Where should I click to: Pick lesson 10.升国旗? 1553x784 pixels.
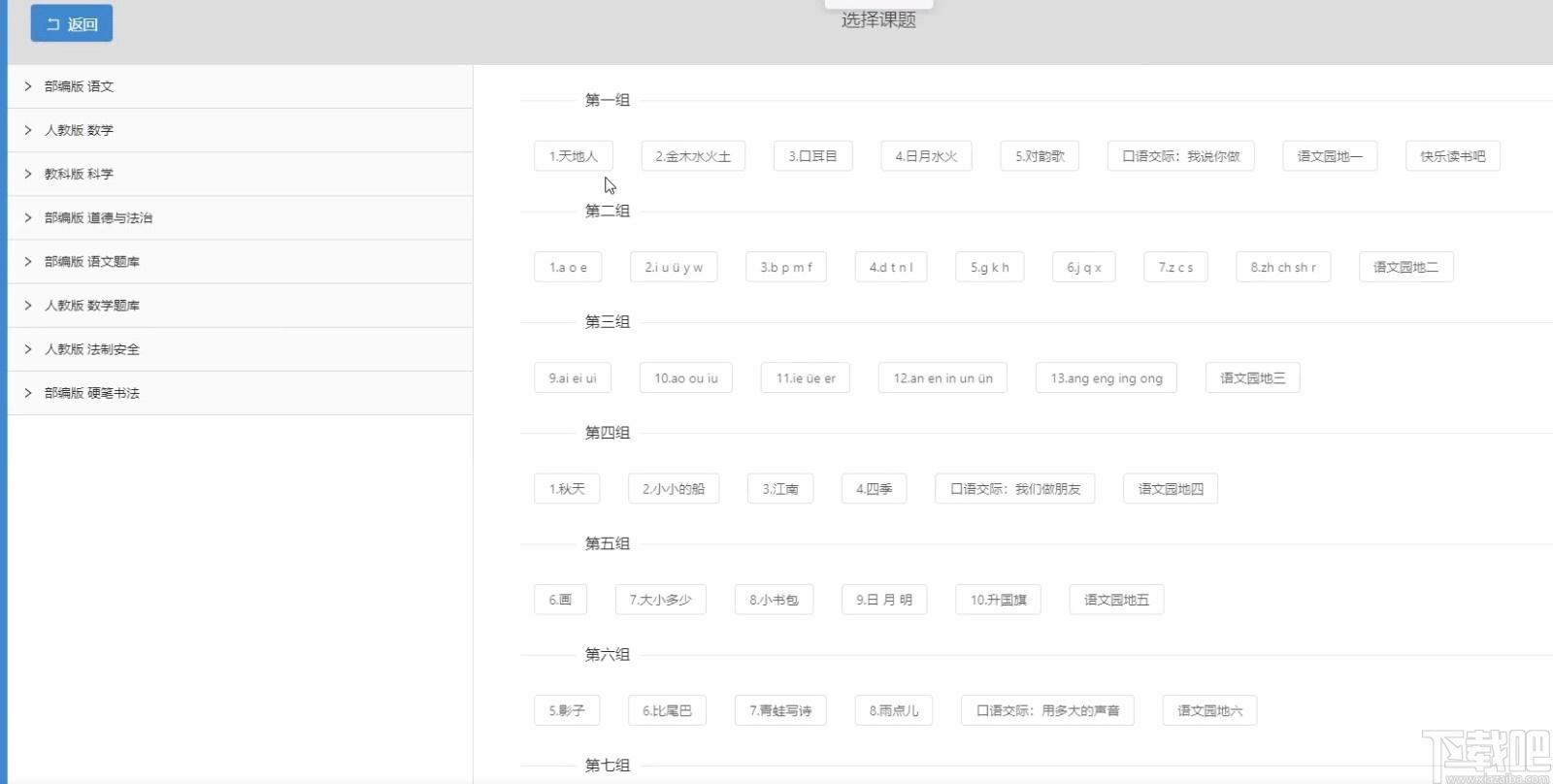pos(999,600)
